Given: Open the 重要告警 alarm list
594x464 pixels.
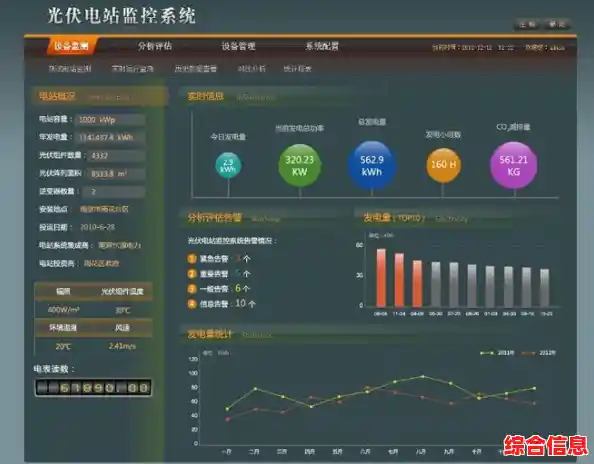Looking at the screenshot, I should pyautogui.click(x=214, y=273).
